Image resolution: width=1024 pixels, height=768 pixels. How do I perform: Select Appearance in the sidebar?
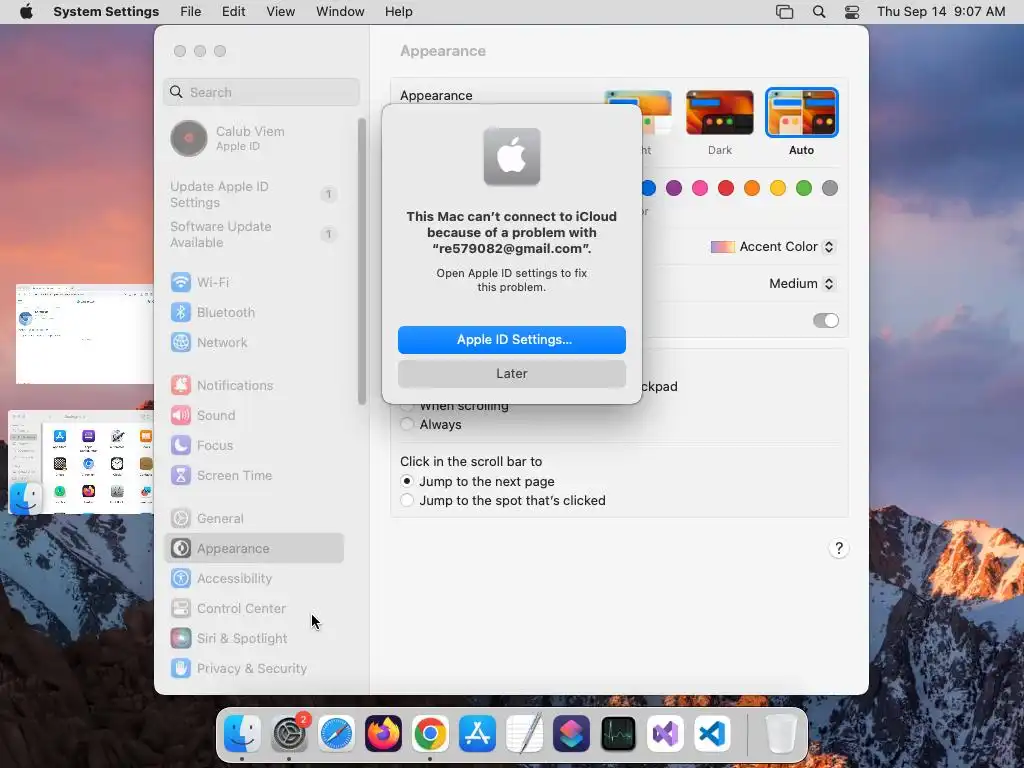(x=253, y=549)
